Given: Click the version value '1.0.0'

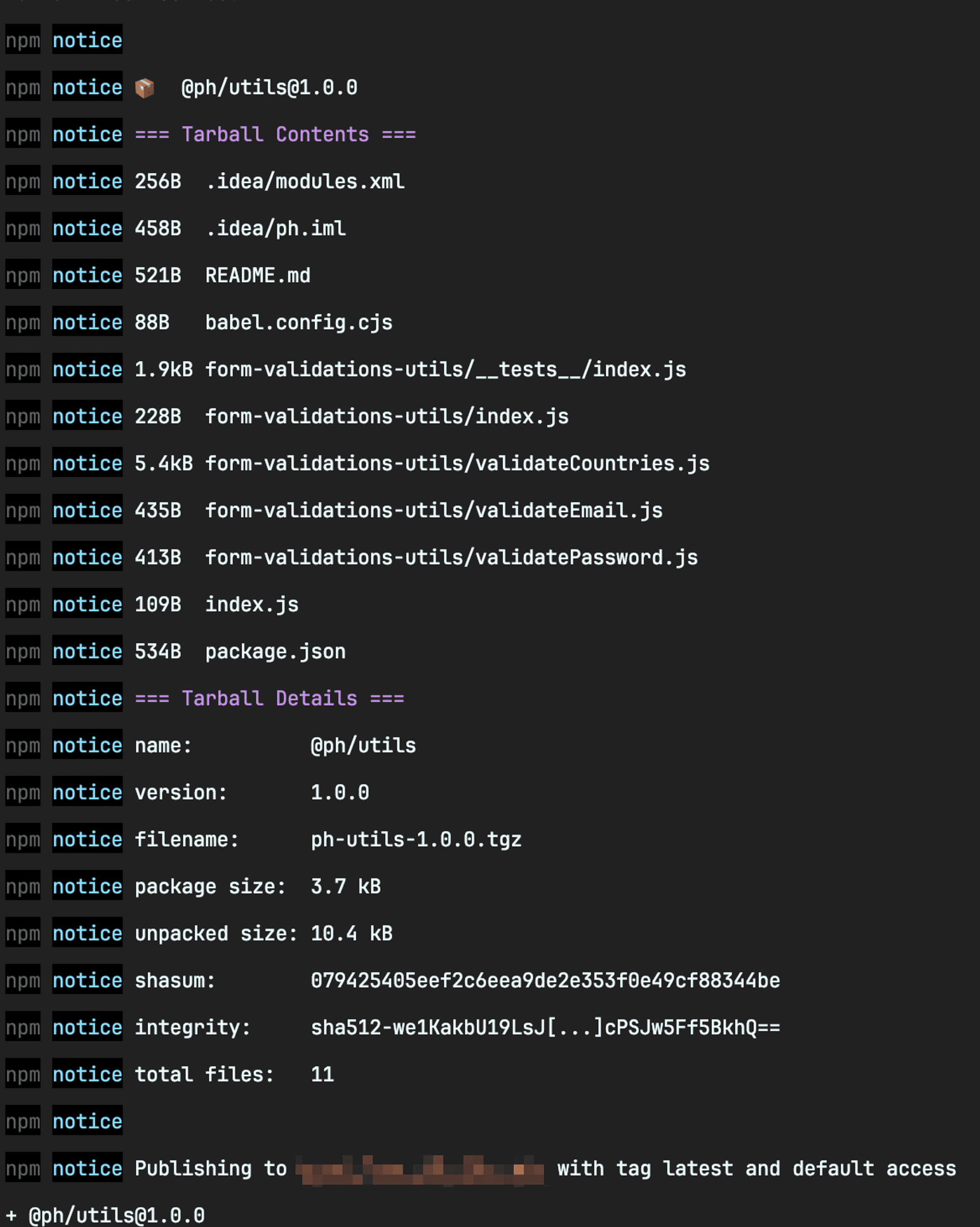Looking at the screenshot, I should pos(340,792).
